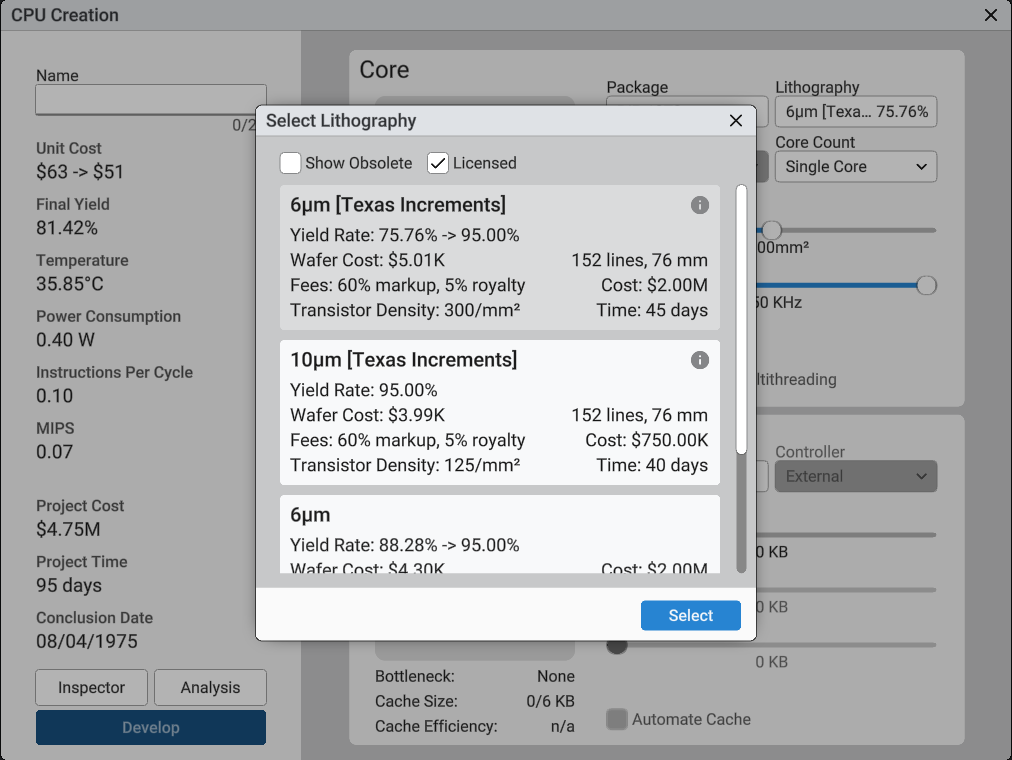Click info icon for 10µm Texas Increments
This screenshot has height=760, width=1012.
tap(700, 360)
